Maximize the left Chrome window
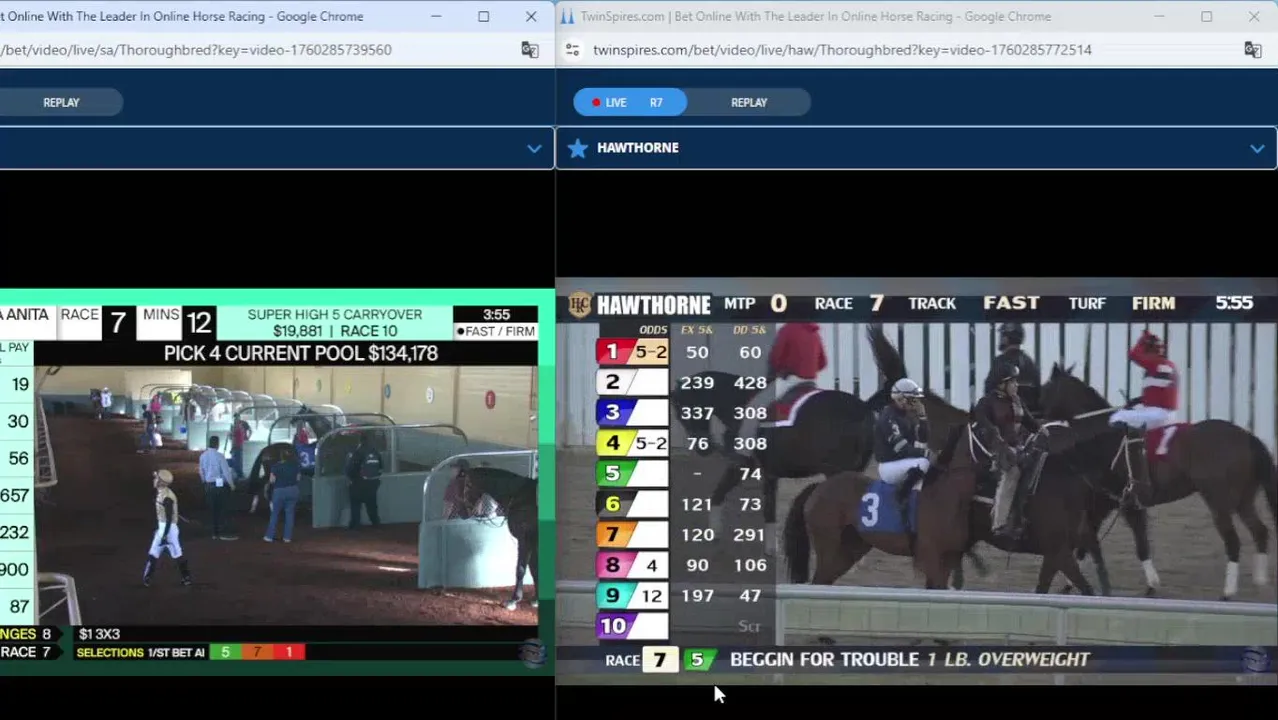 click(484, 16)
